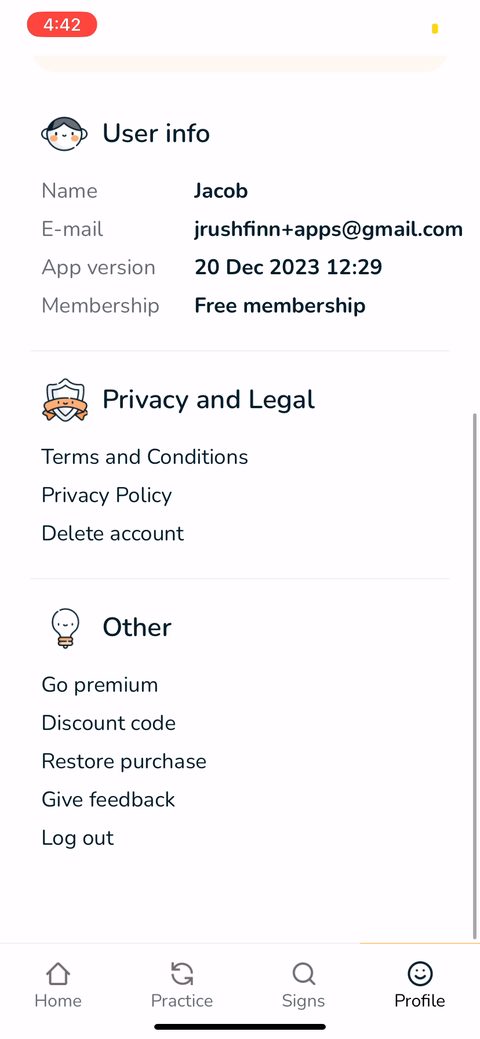Open the Practice refresh-arrows icon
This screenshot has width=480, height=1039.
click(182, 973)
